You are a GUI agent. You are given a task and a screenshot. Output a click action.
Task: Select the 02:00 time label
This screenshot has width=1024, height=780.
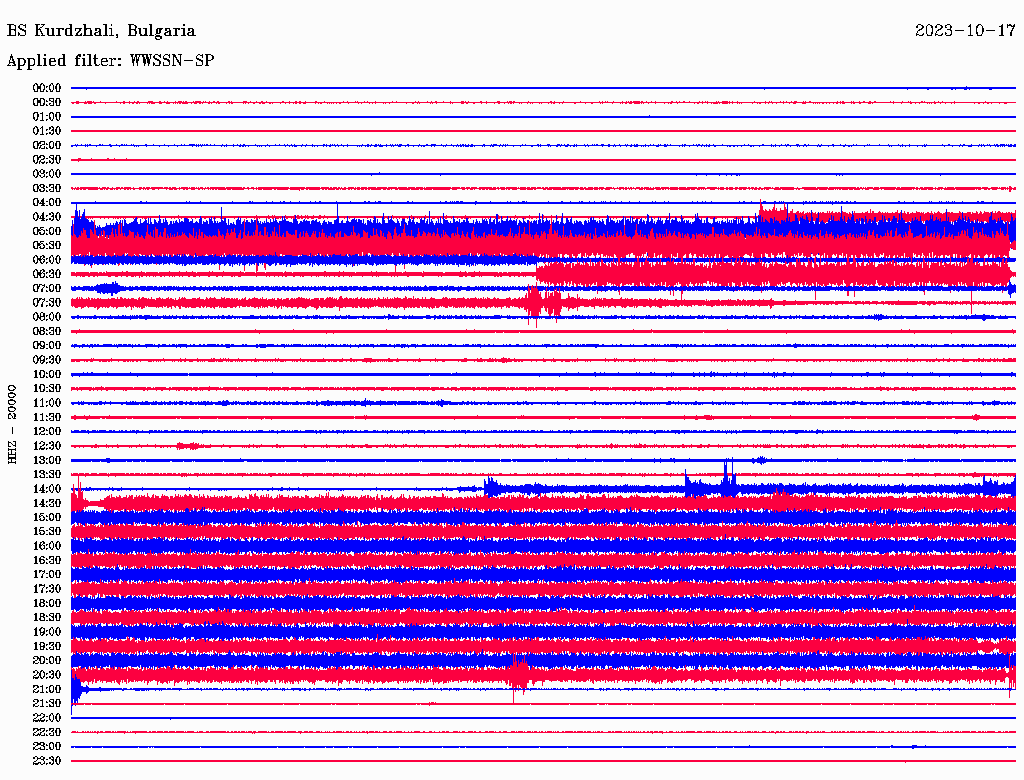(46, 145)
